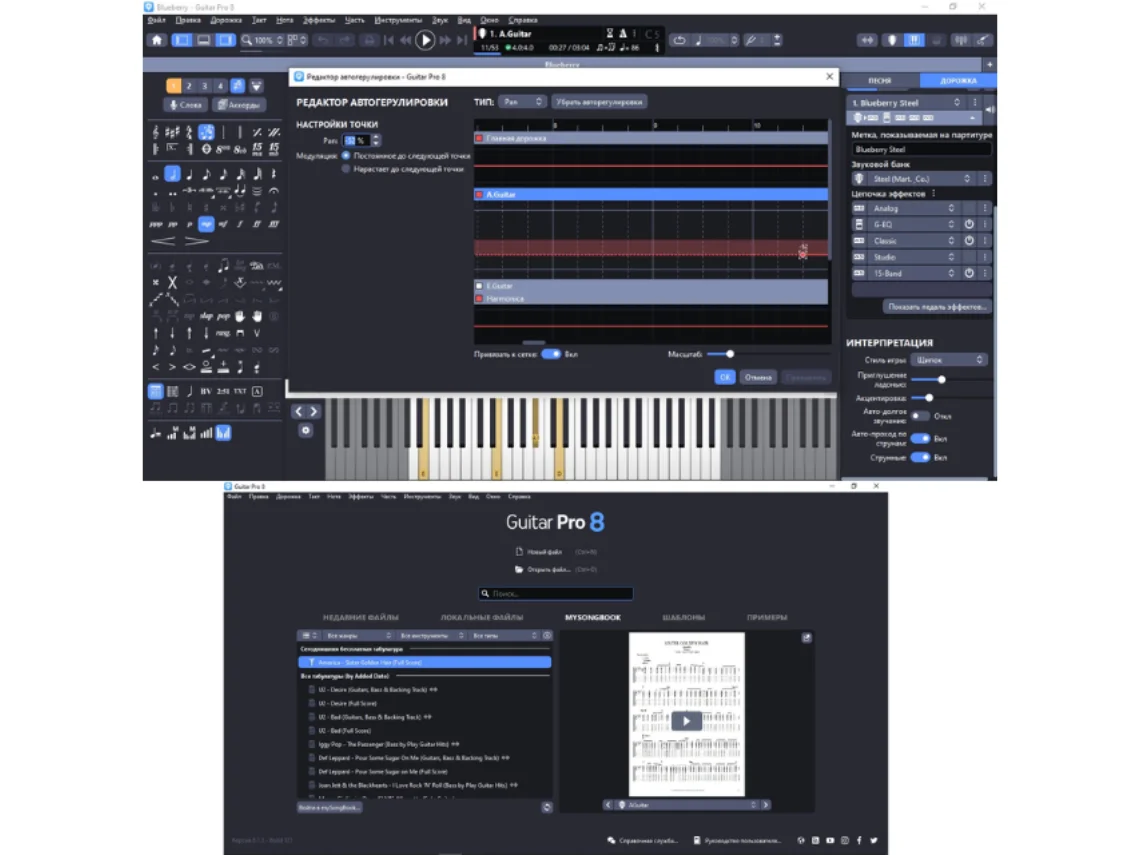Toggle the 'Струнные' switch in Interpretation
1140x855 pixels.
point(919,458)
